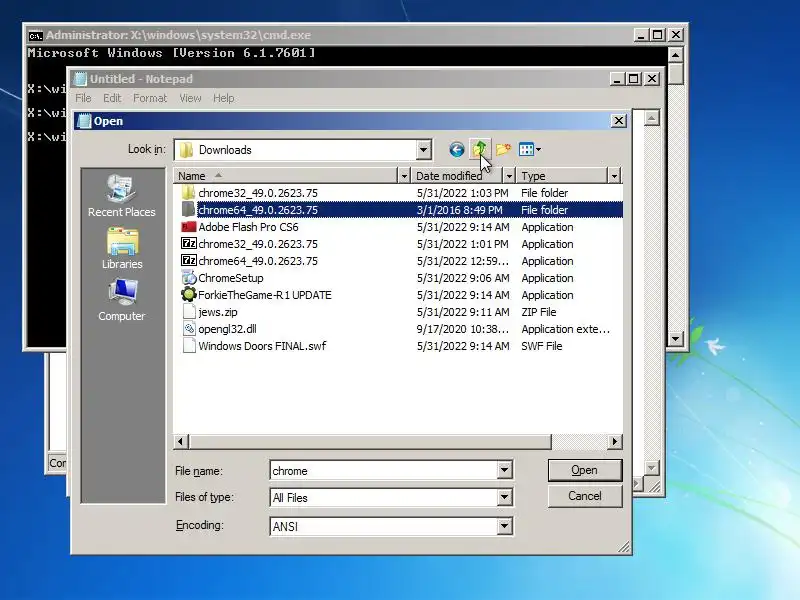Select chrome64_49.0.2623.75 folder icon
800x600 pixels.
pyautogui.click(x=188, y=210)
